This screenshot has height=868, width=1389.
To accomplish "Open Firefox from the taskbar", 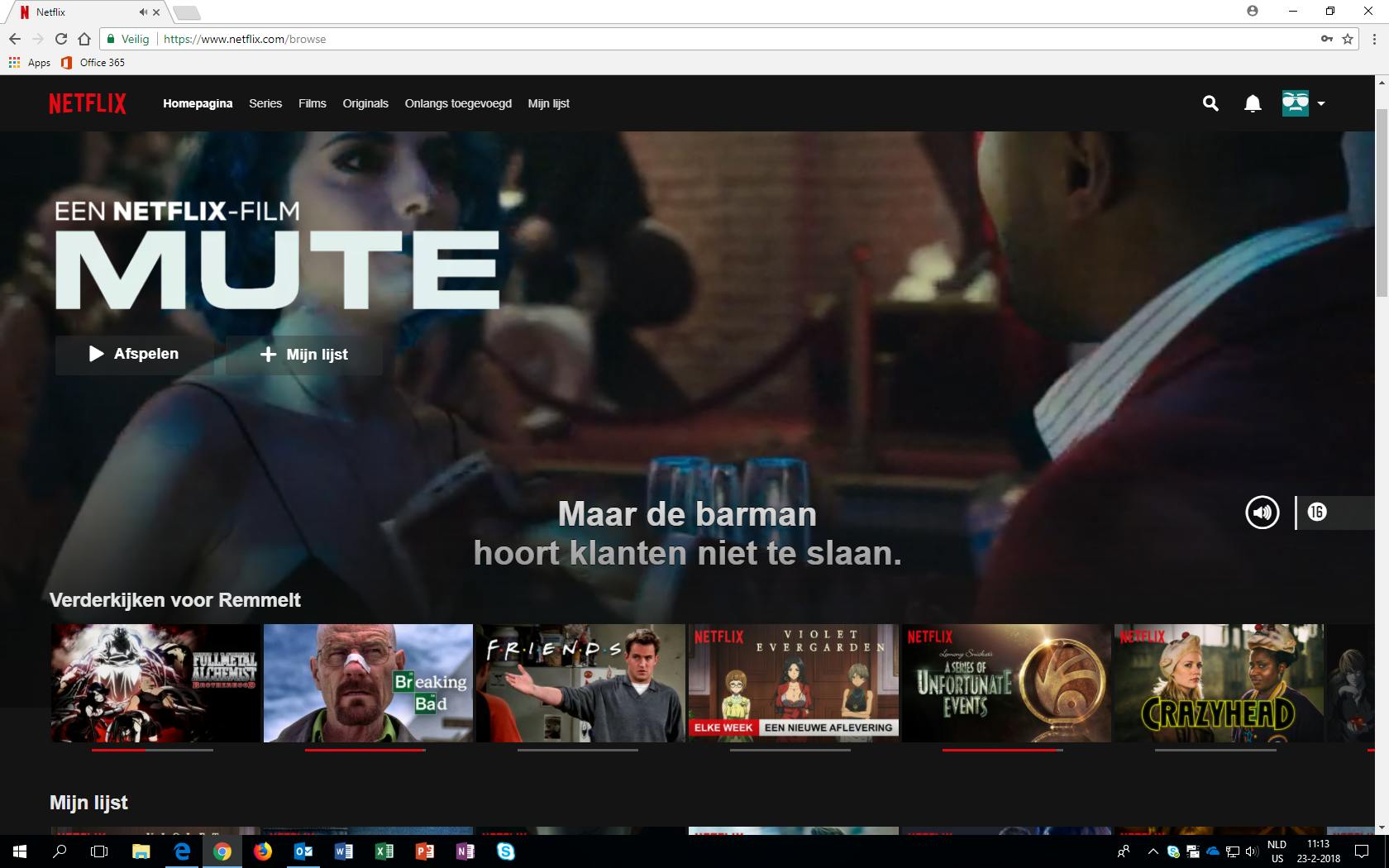I will point(263,851).
